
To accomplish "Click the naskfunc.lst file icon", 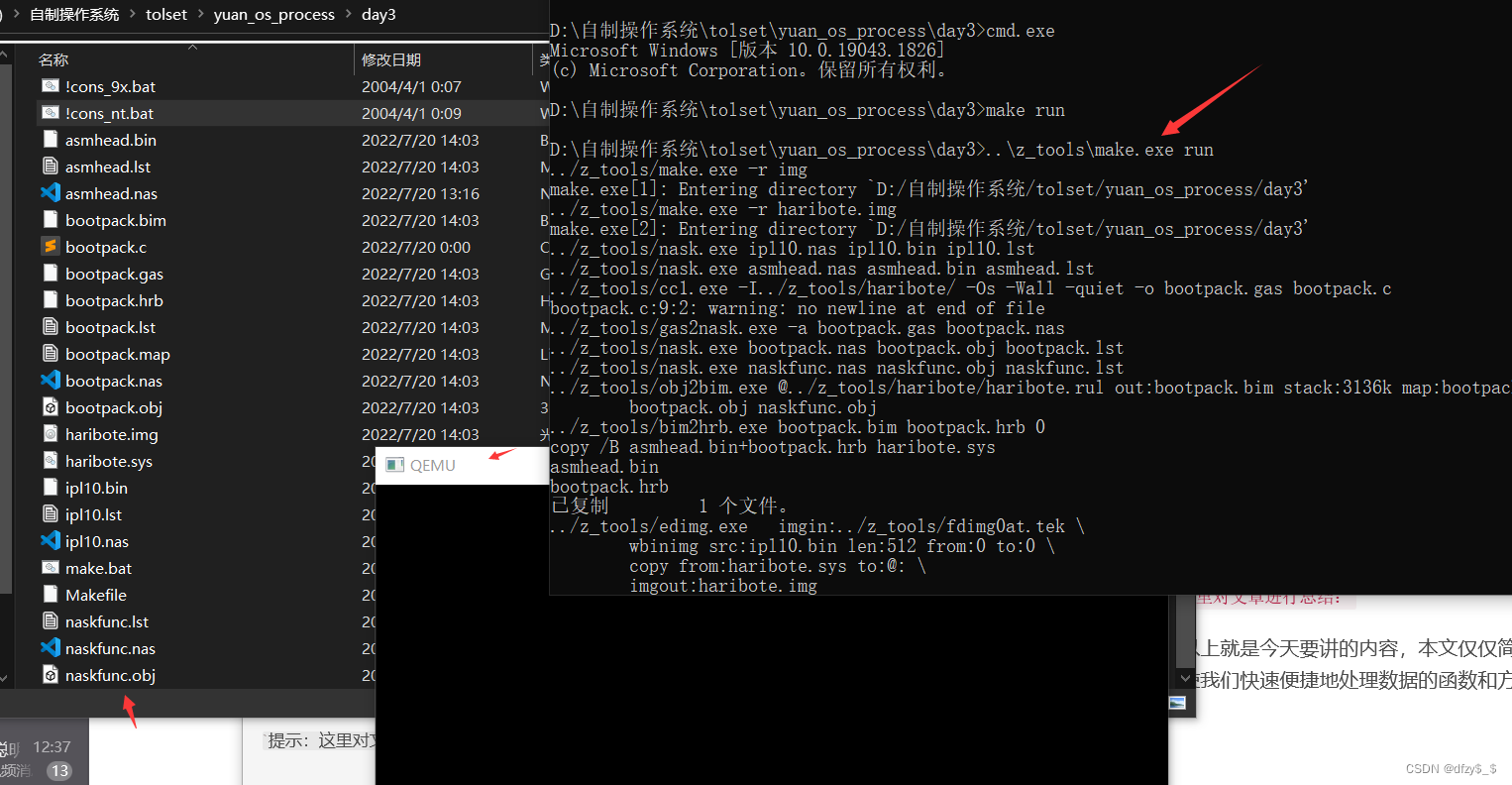I will click(x=51, y=621).
